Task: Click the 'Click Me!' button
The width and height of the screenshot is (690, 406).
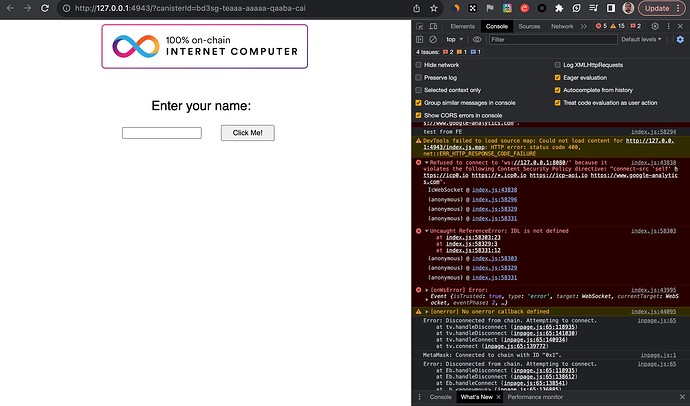Action: [248, 133]
